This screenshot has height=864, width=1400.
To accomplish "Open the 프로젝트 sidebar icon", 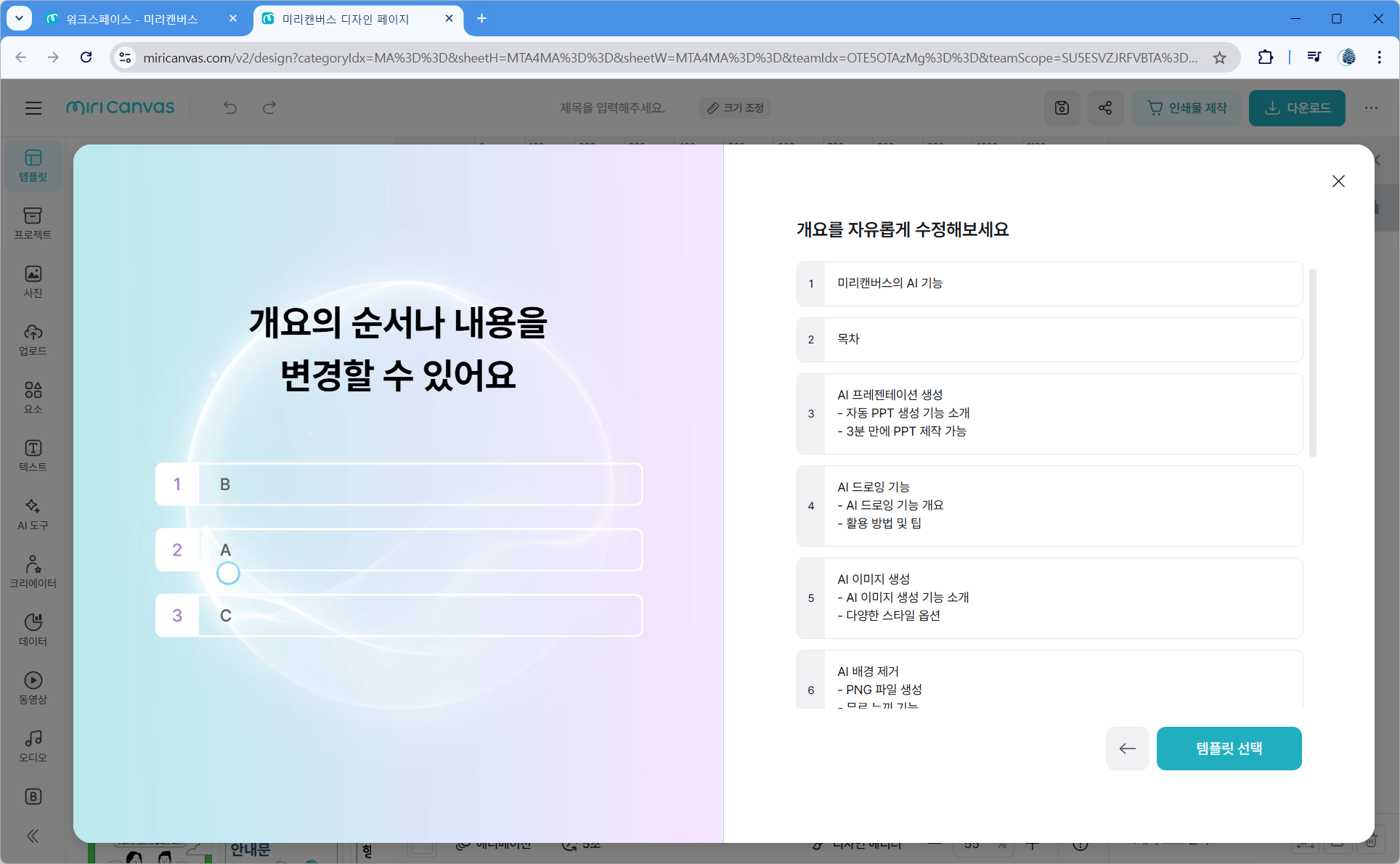I will (33, 223).
